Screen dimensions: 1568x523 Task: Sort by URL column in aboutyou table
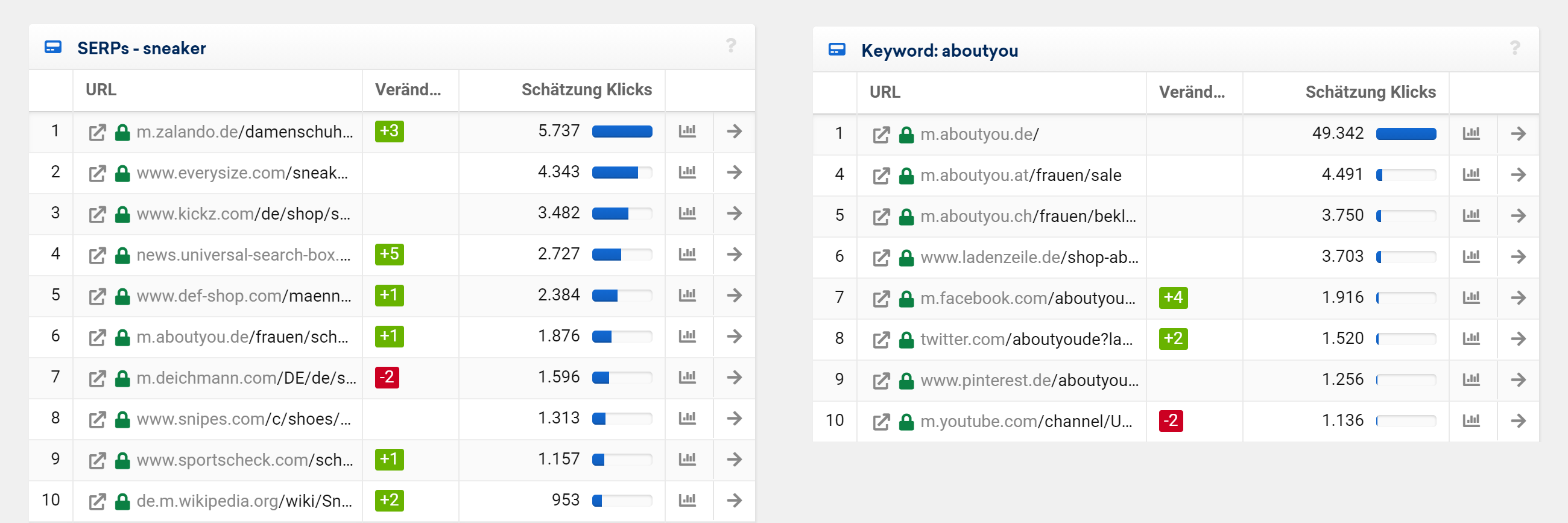coord(885,92)
